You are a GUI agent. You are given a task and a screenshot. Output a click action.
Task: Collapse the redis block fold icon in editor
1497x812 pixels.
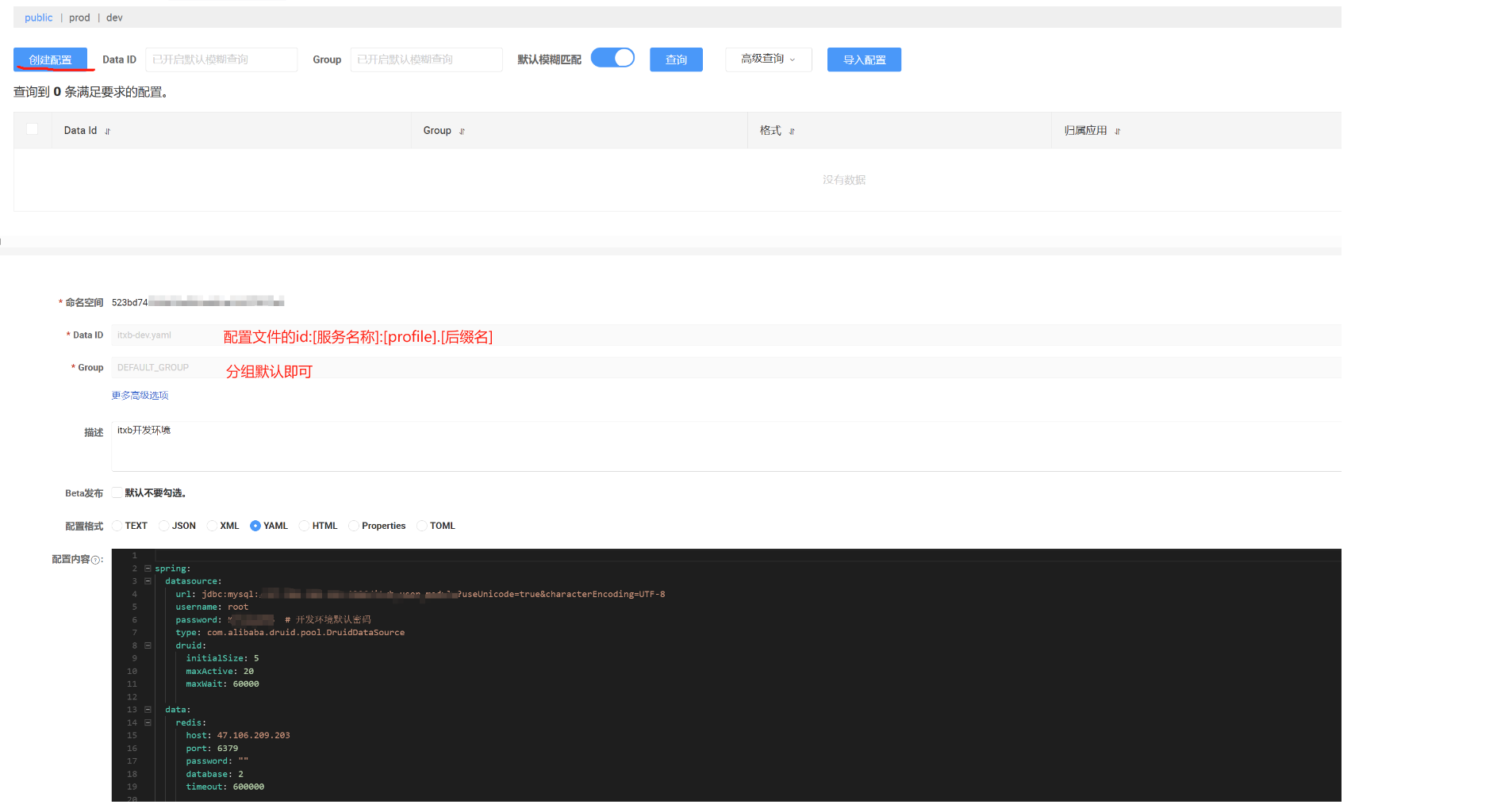tap(148, 722)
